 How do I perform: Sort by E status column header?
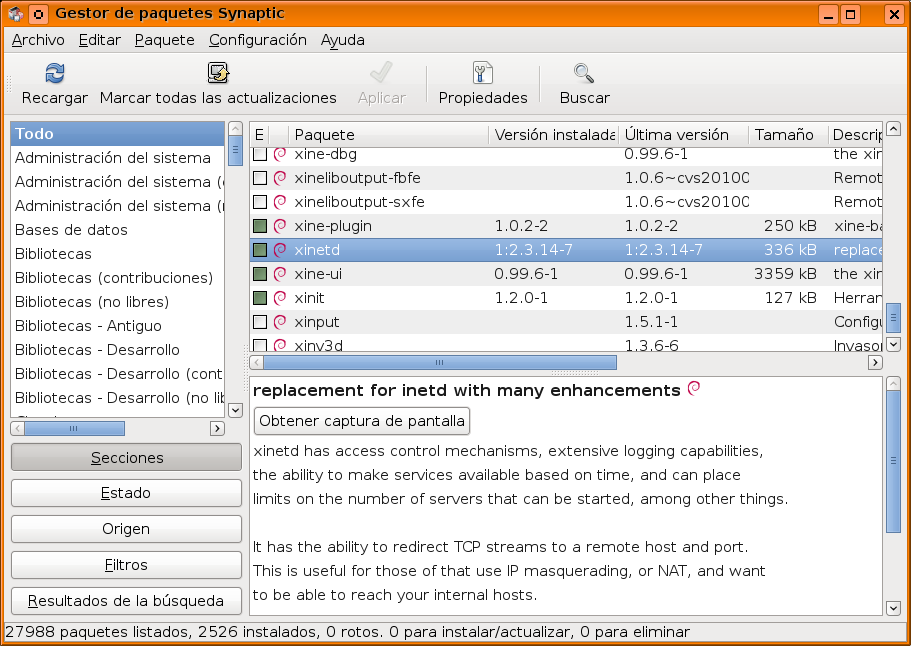pyautogui.click(x=259, y=135)
